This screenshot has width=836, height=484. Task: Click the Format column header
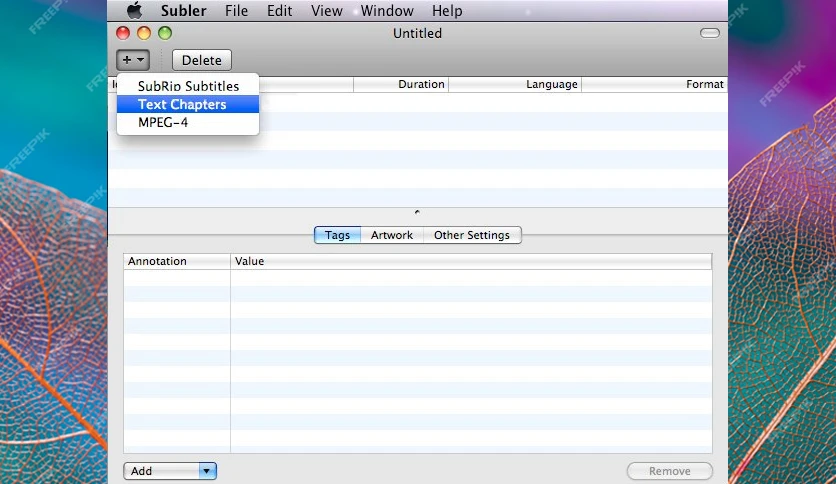[x=655, y=84]
